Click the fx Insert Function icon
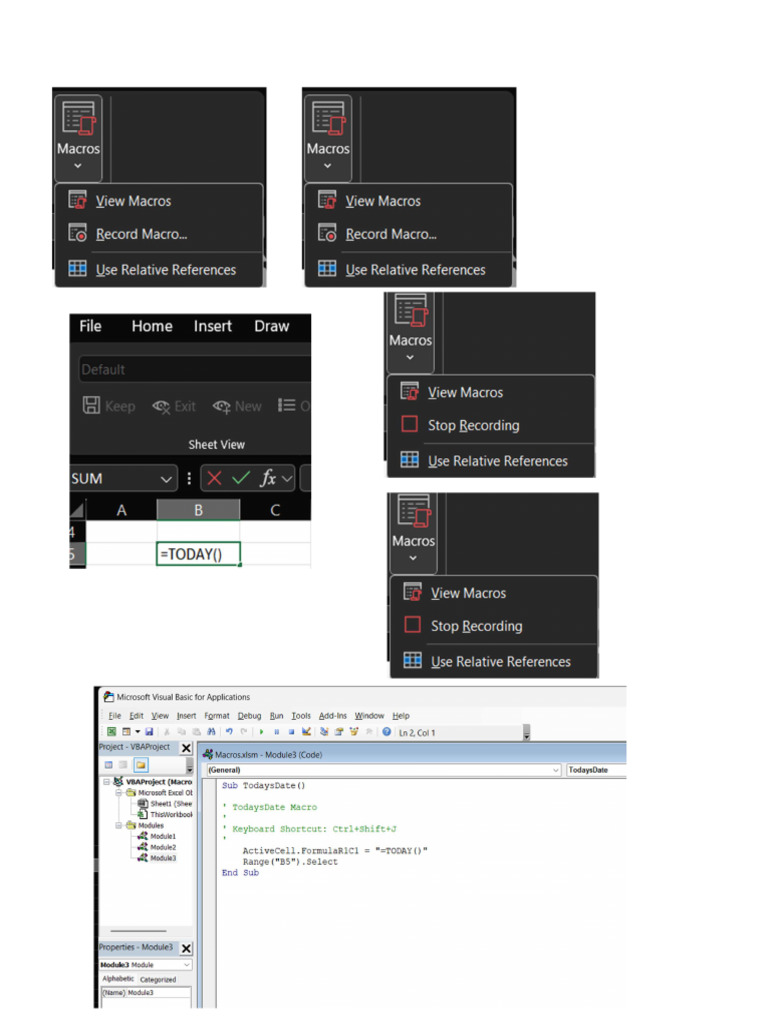Screen dimensions: 768x1024 268,478
